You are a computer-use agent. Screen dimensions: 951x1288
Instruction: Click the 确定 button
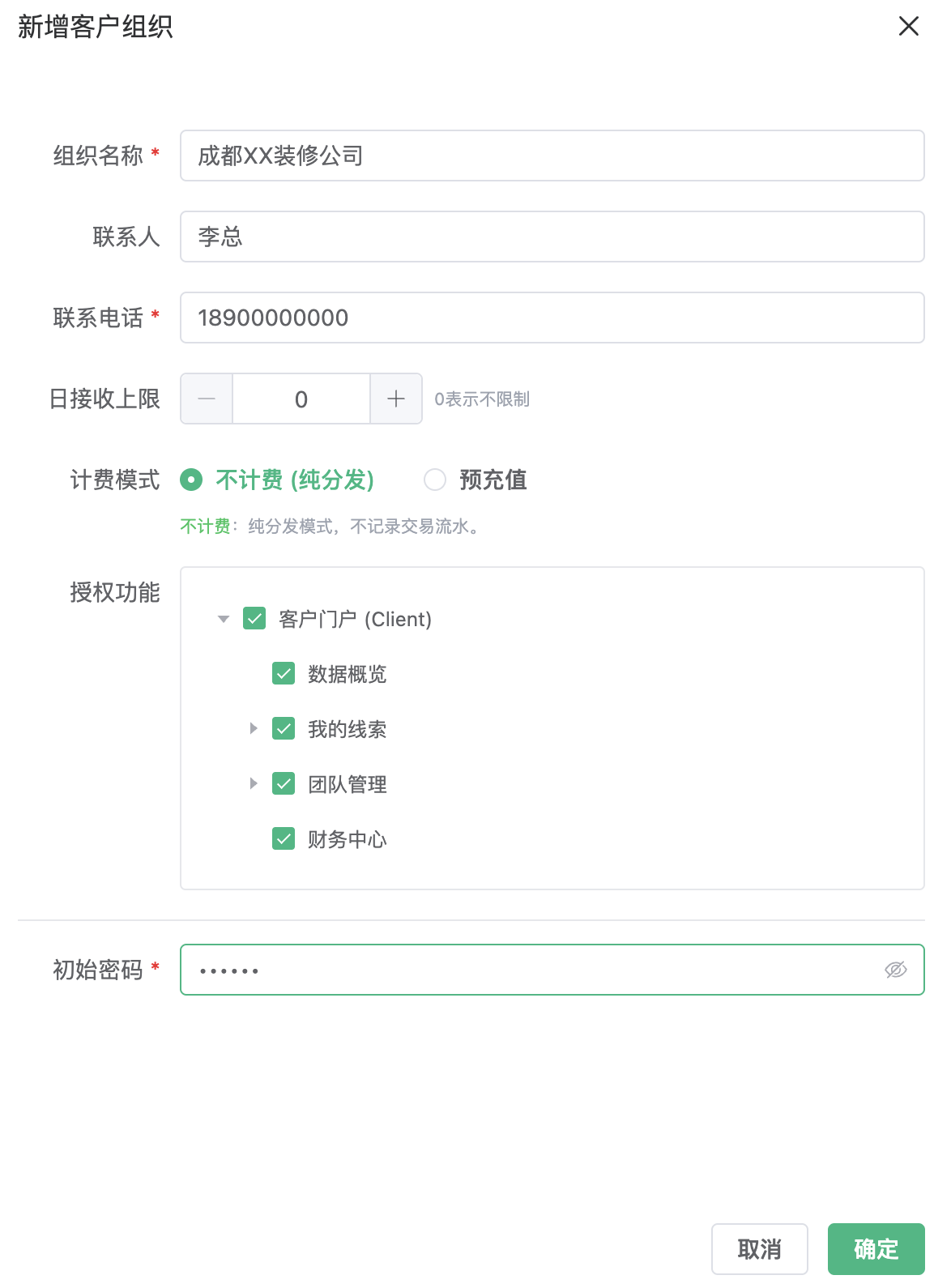876,1249
